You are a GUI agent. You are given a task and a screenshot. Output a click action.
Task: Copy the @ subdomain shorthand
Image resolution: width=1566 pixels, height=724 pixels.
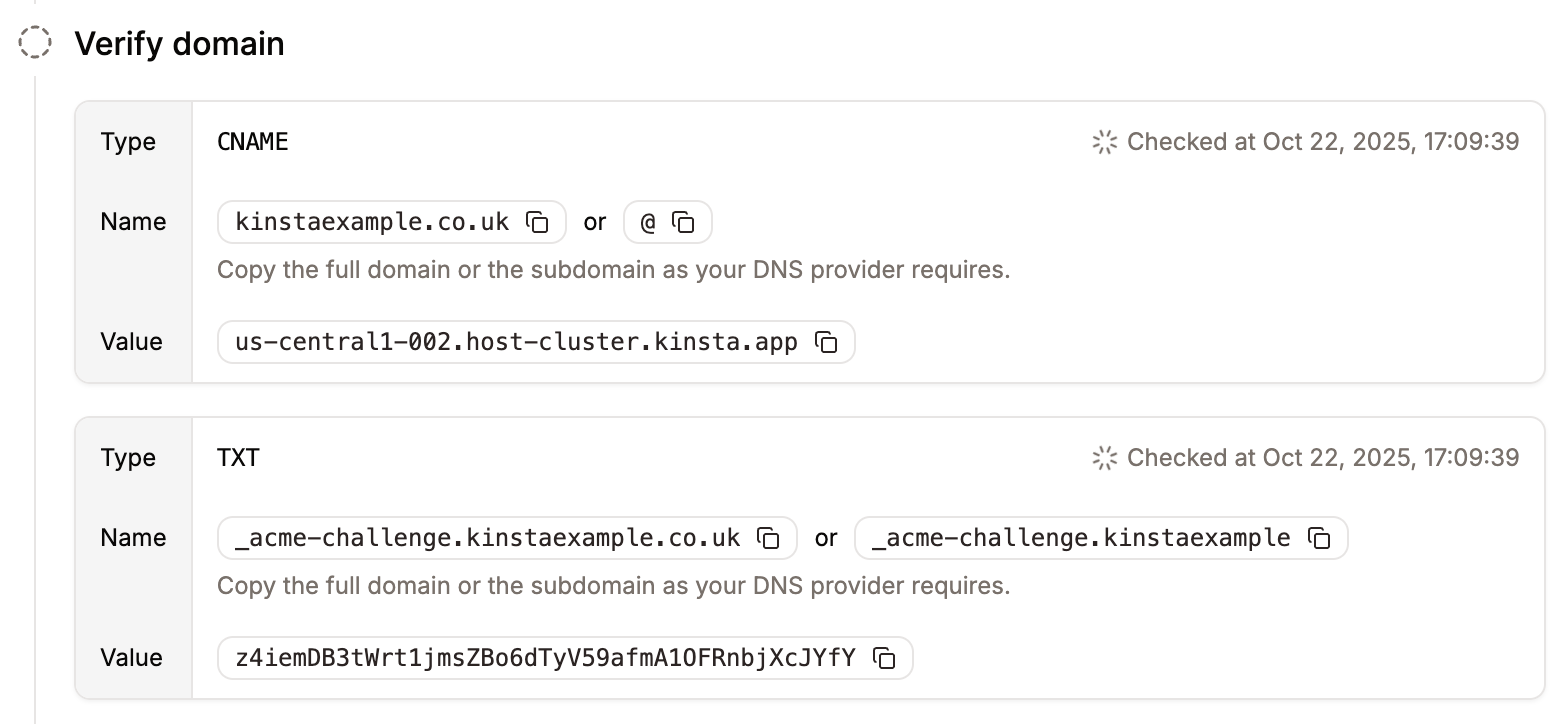(x=686, y=222)
